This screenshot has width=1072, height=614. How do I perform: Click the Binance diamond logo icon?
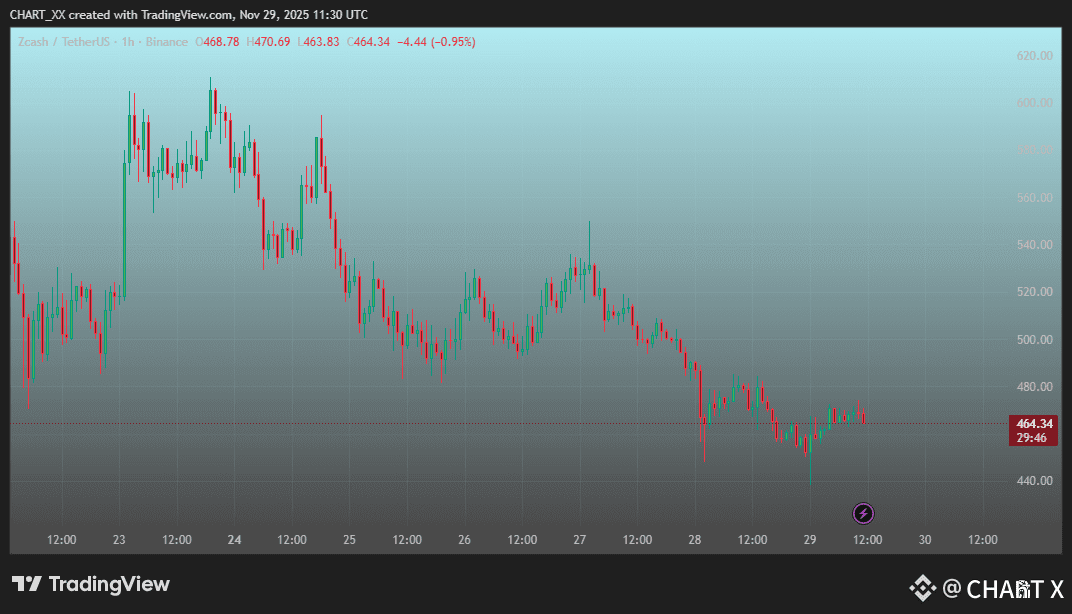click(x=922, y=588)
